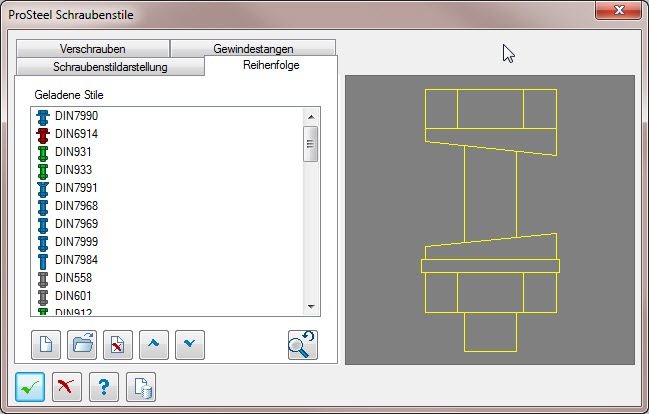
Task: Click the magnifier refresh preview icon
Action: 303,345
